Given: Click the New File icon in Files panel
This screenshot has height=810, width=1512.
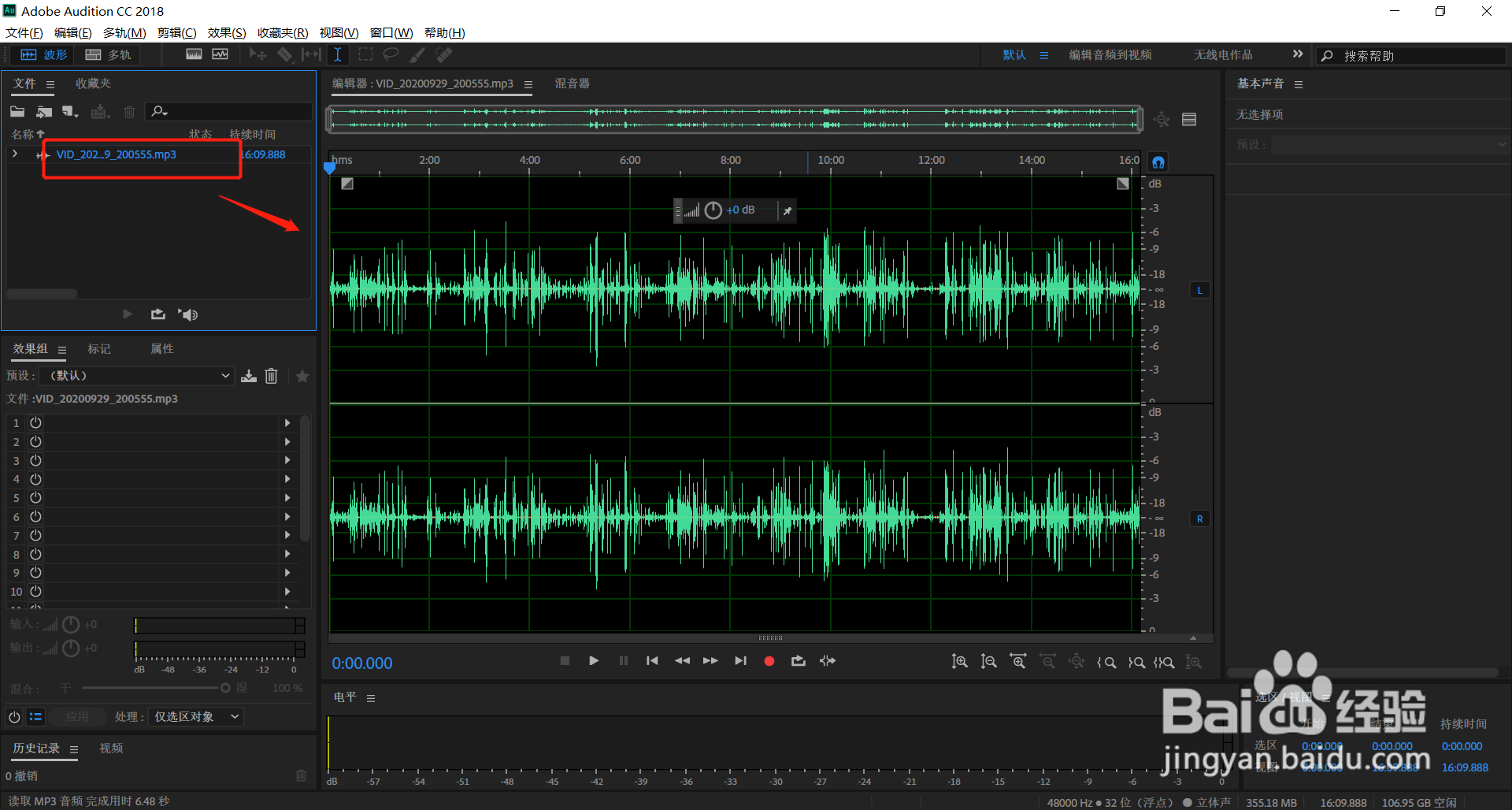Looking at the screenshot, I should (x=71, y=112).
